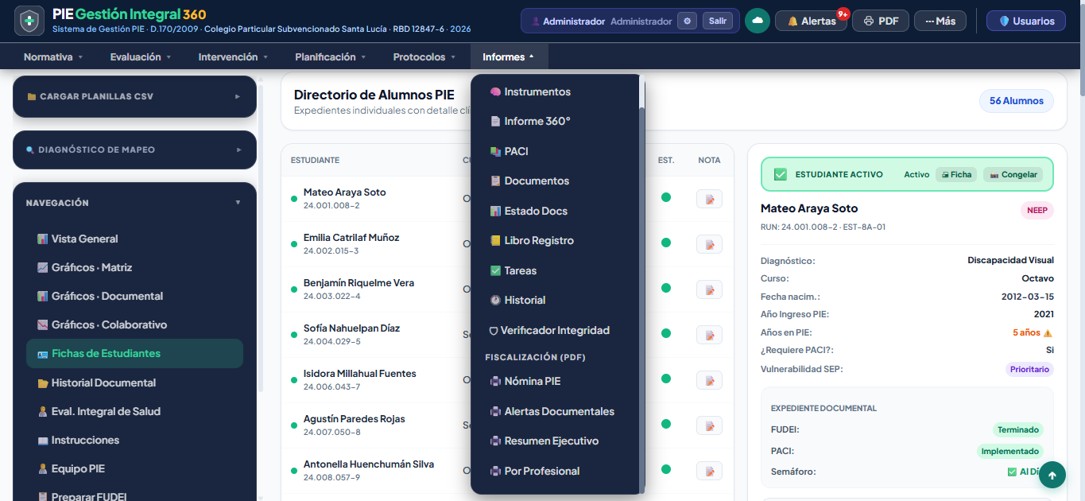Click the yellow book icon of Libro Registro
1085x501 pixels.
(495, 241)
